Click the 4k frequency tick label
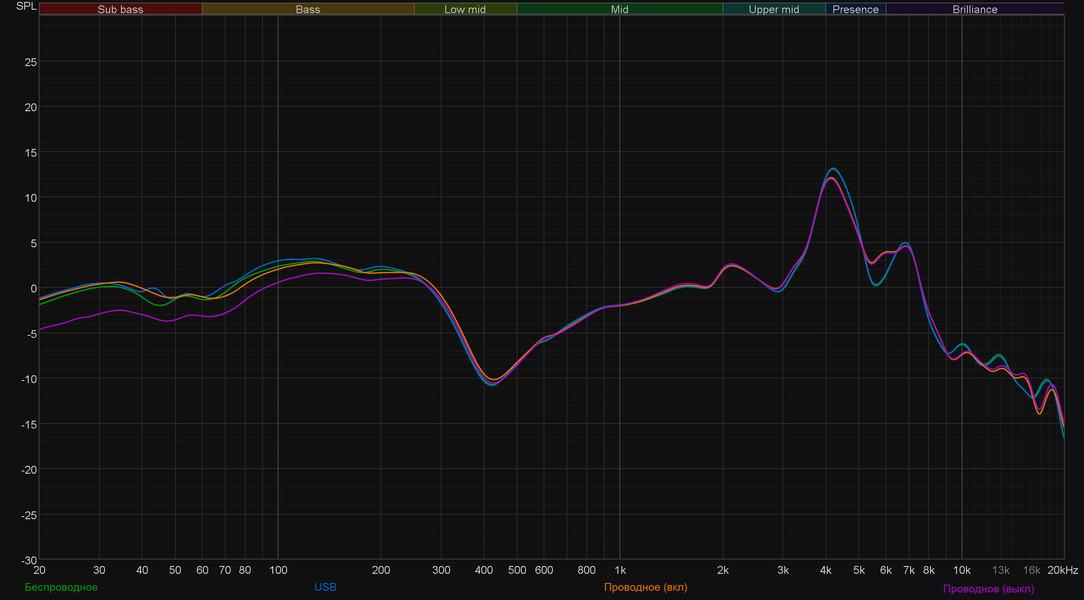The image size is (1084, 600). point(825,570)
